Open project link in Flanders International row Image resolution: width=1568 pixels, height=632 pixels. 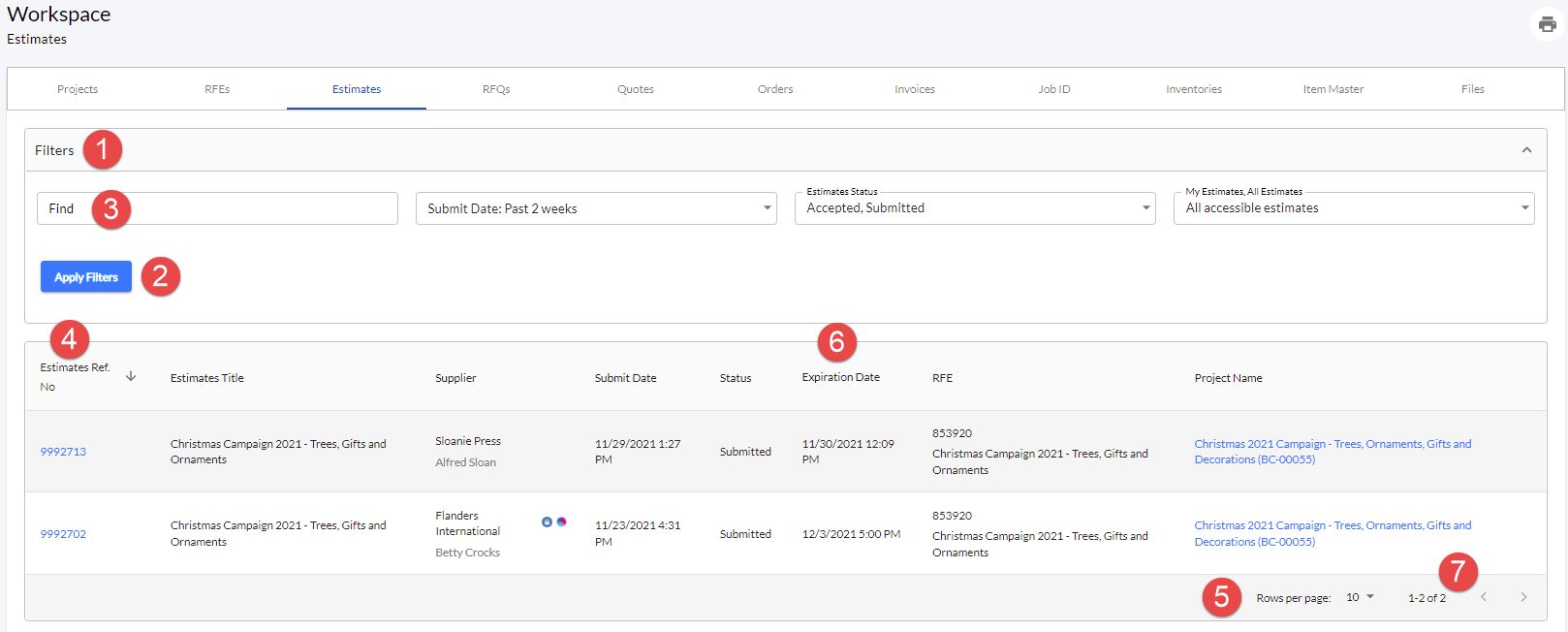(x=1333, y=534)
